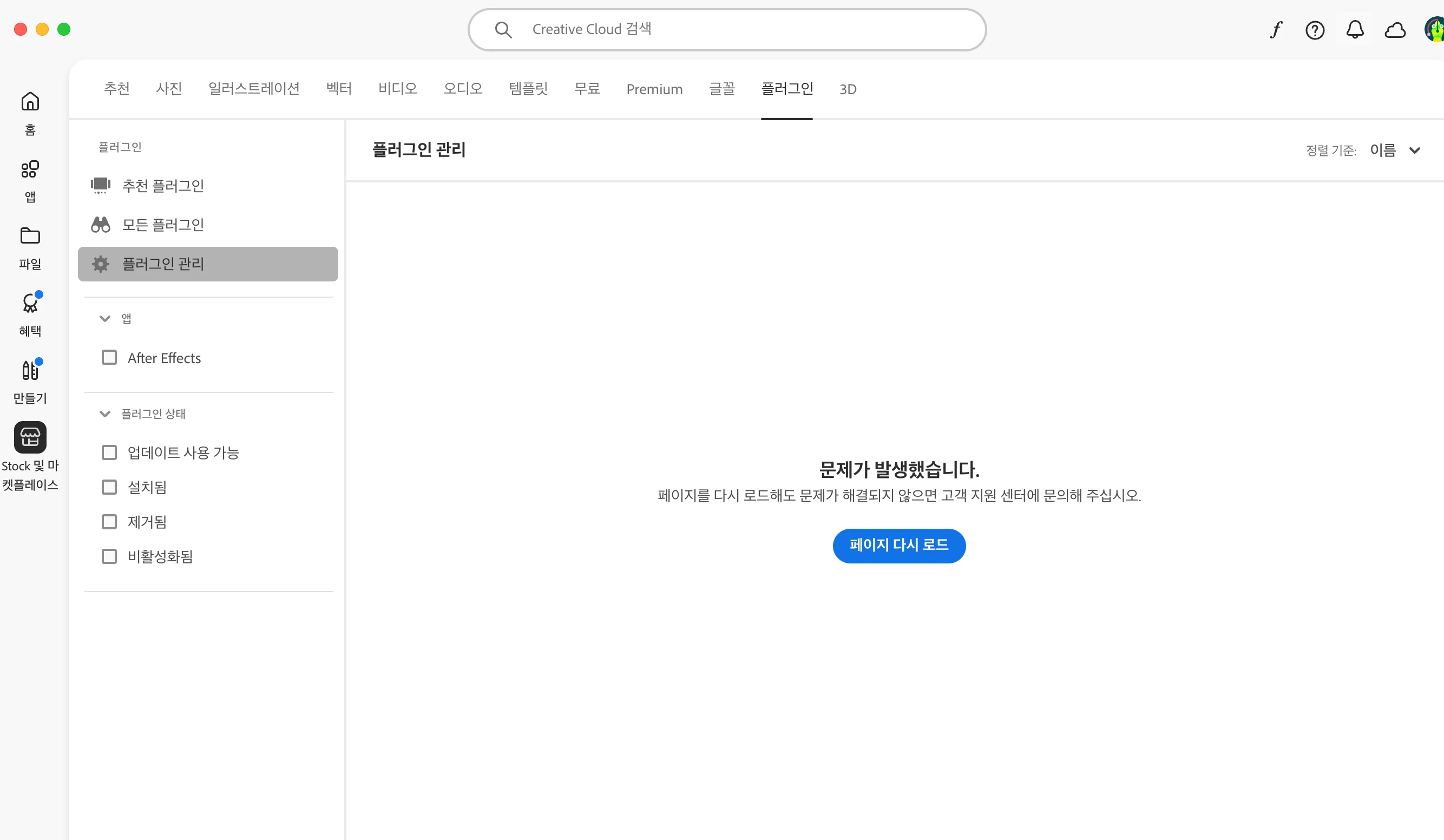The image size is (1444, 840).
Task: Click the 페이지 다시 로드 button
Action: [x=898, y=546]
